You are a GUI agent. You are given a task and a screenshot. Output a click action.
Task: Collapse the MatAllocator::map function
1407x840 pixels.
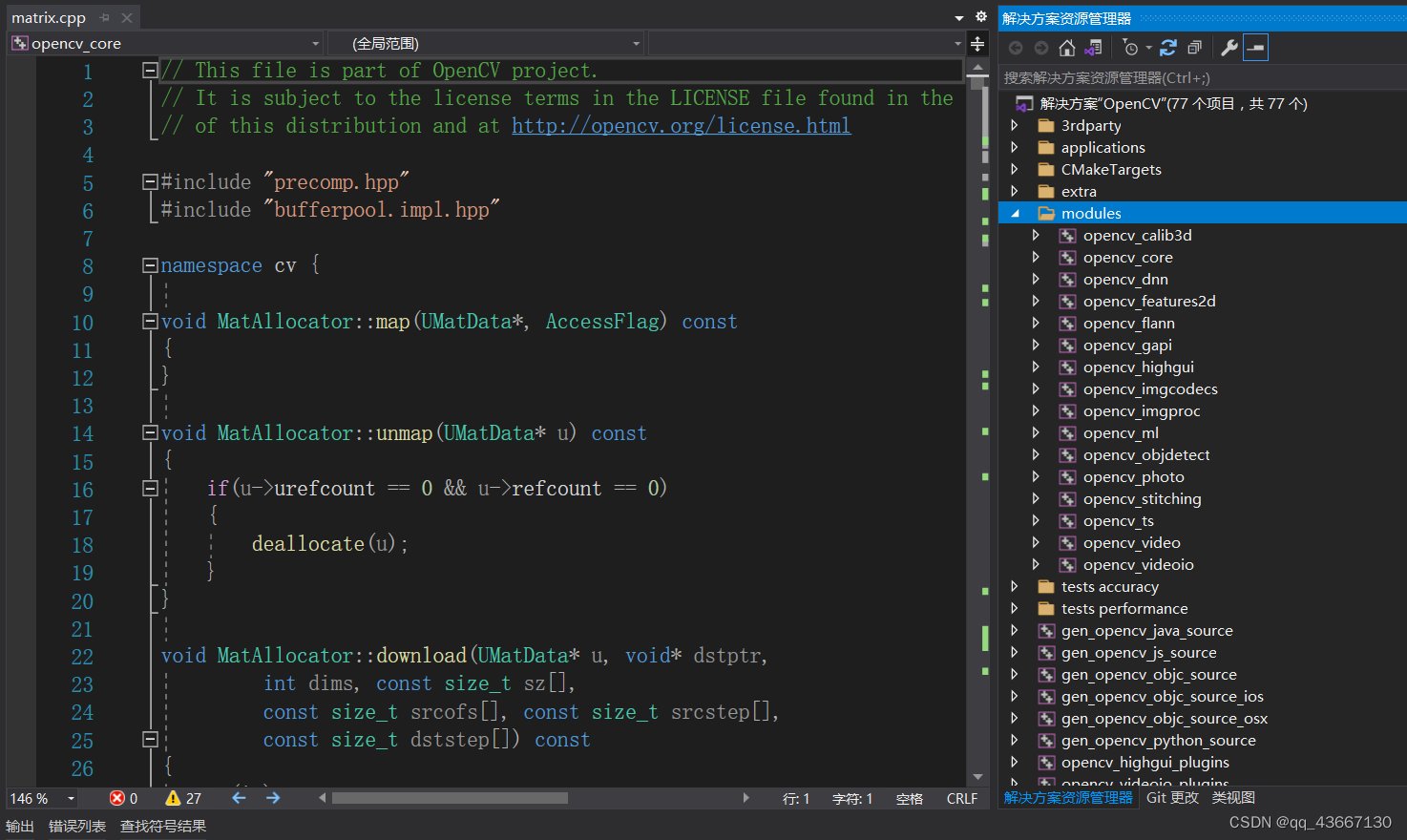pyautogui.click(x=150, y=322)
